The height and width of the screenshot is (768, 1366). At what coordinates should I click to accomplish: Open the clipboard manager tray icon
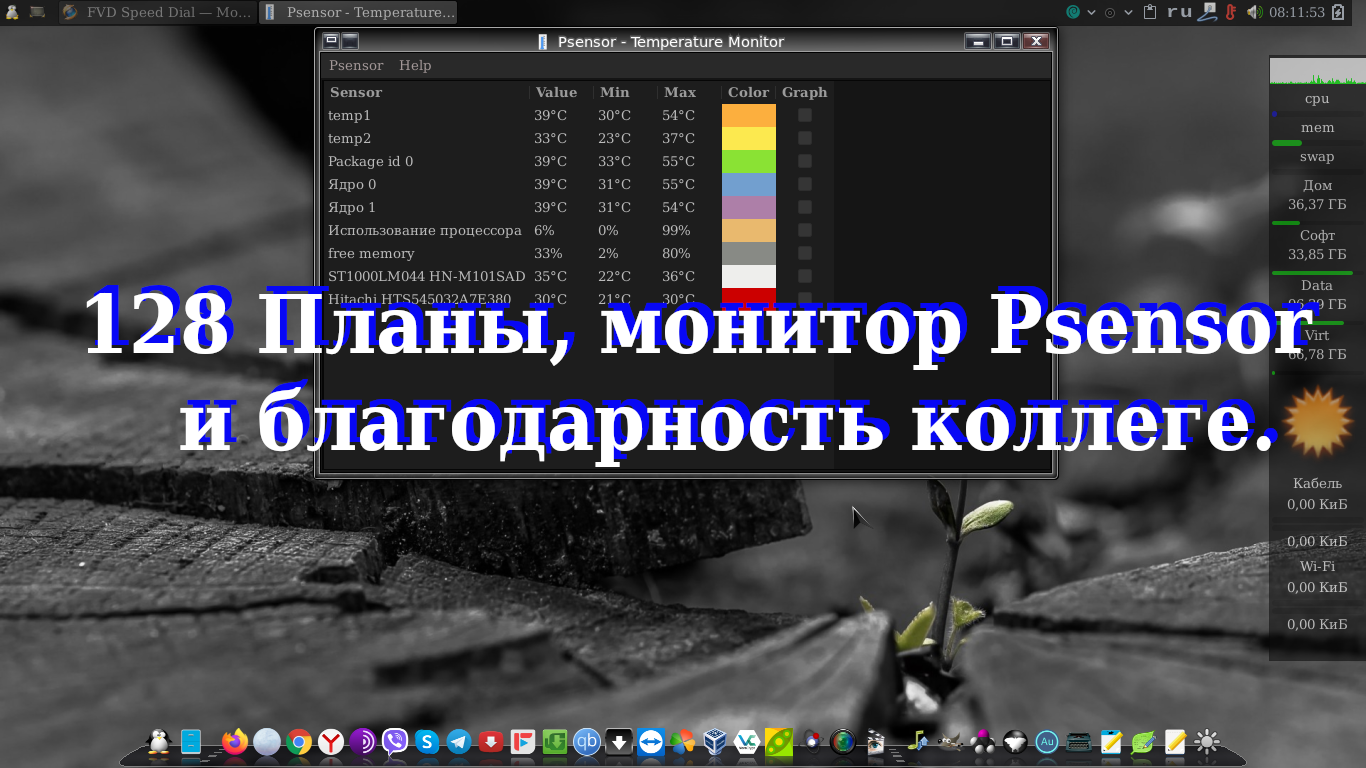pyautogui.click(x=1150, y=12)
